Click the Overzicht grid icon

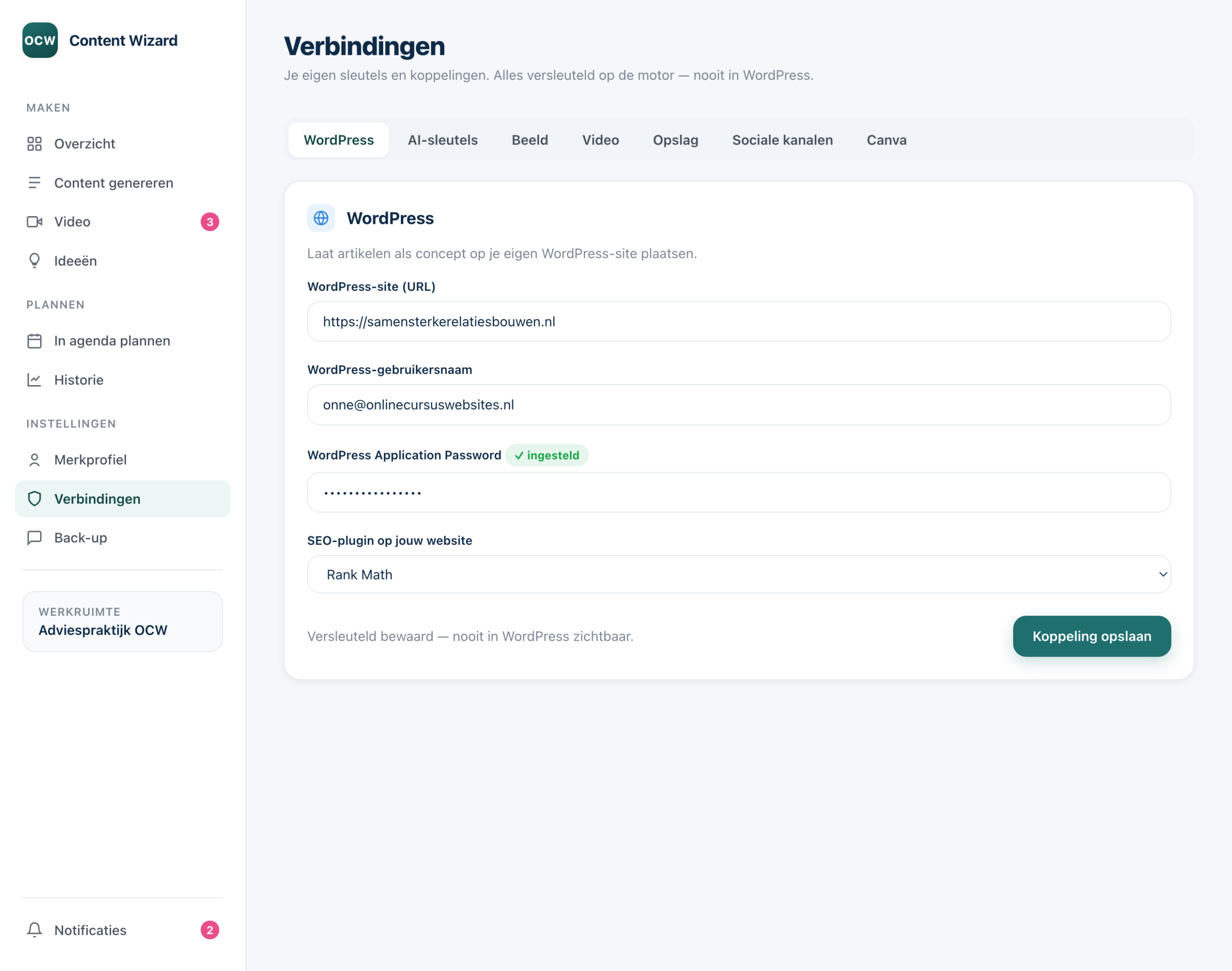click(x=35, y=144)
